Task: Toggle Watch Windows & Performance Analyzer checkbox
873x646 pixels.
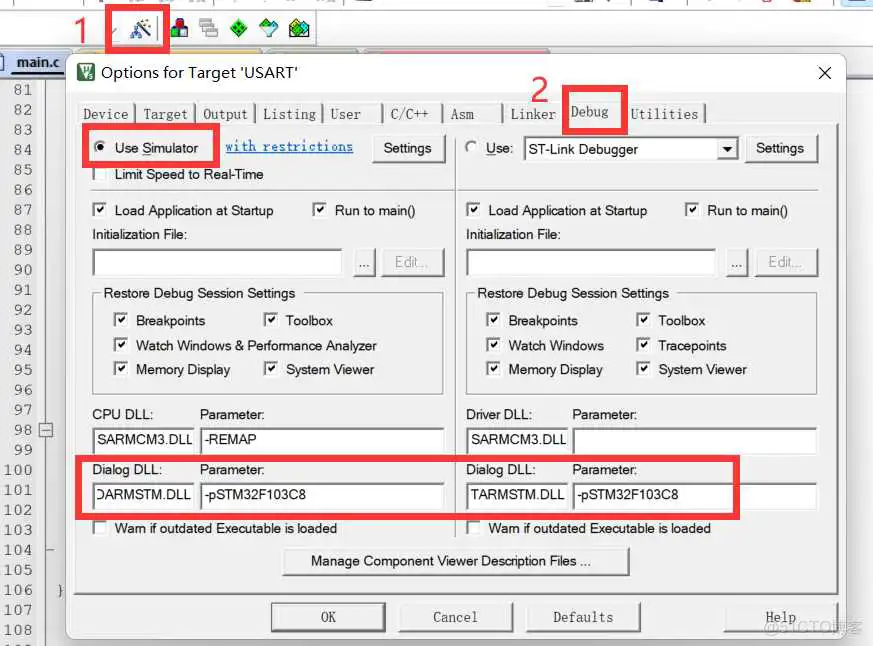Action: [121, 345]
